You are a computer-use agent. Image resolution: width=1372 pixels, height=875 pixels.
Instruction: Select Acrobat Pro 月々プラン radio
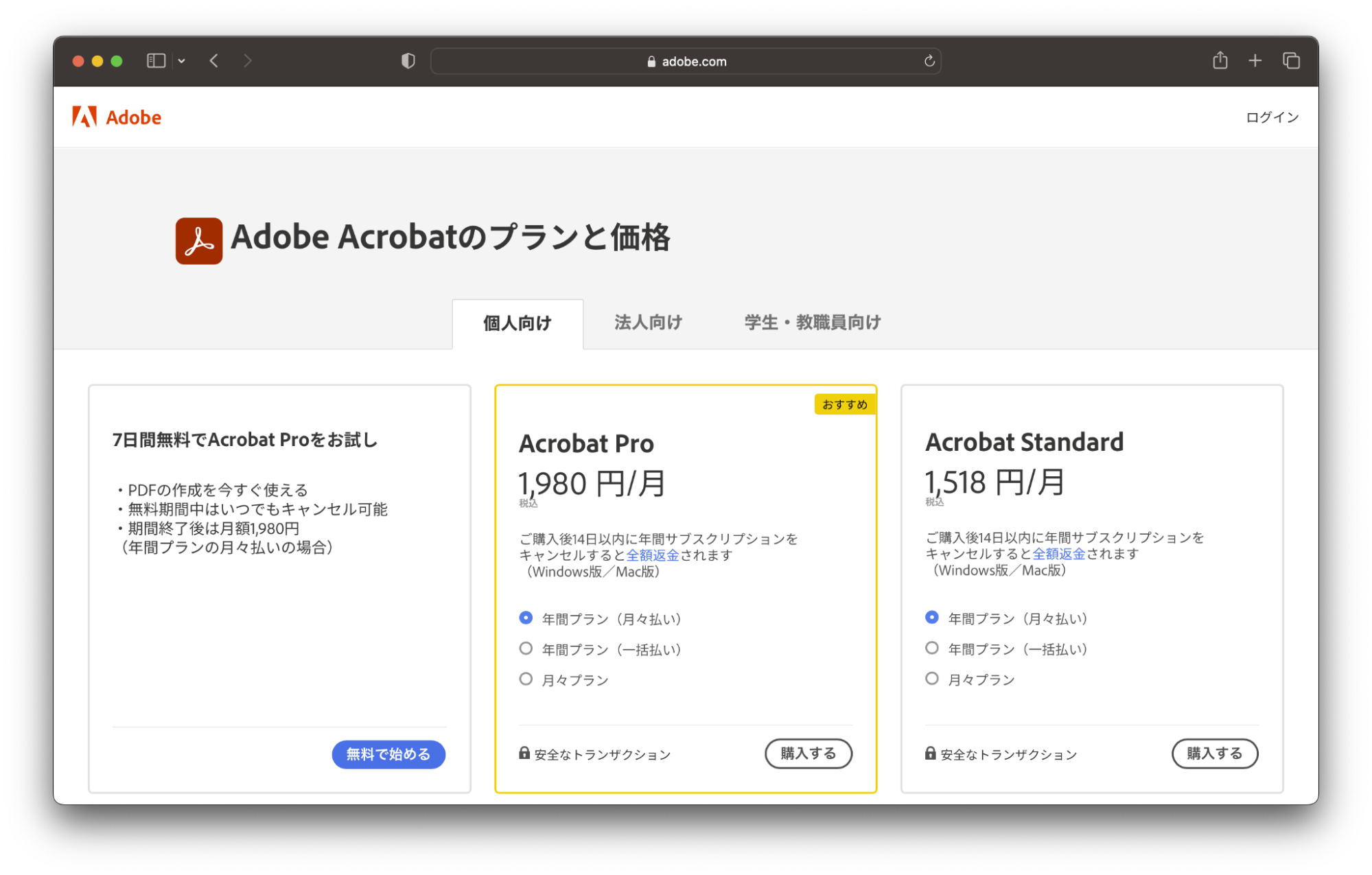pos(526,679)
